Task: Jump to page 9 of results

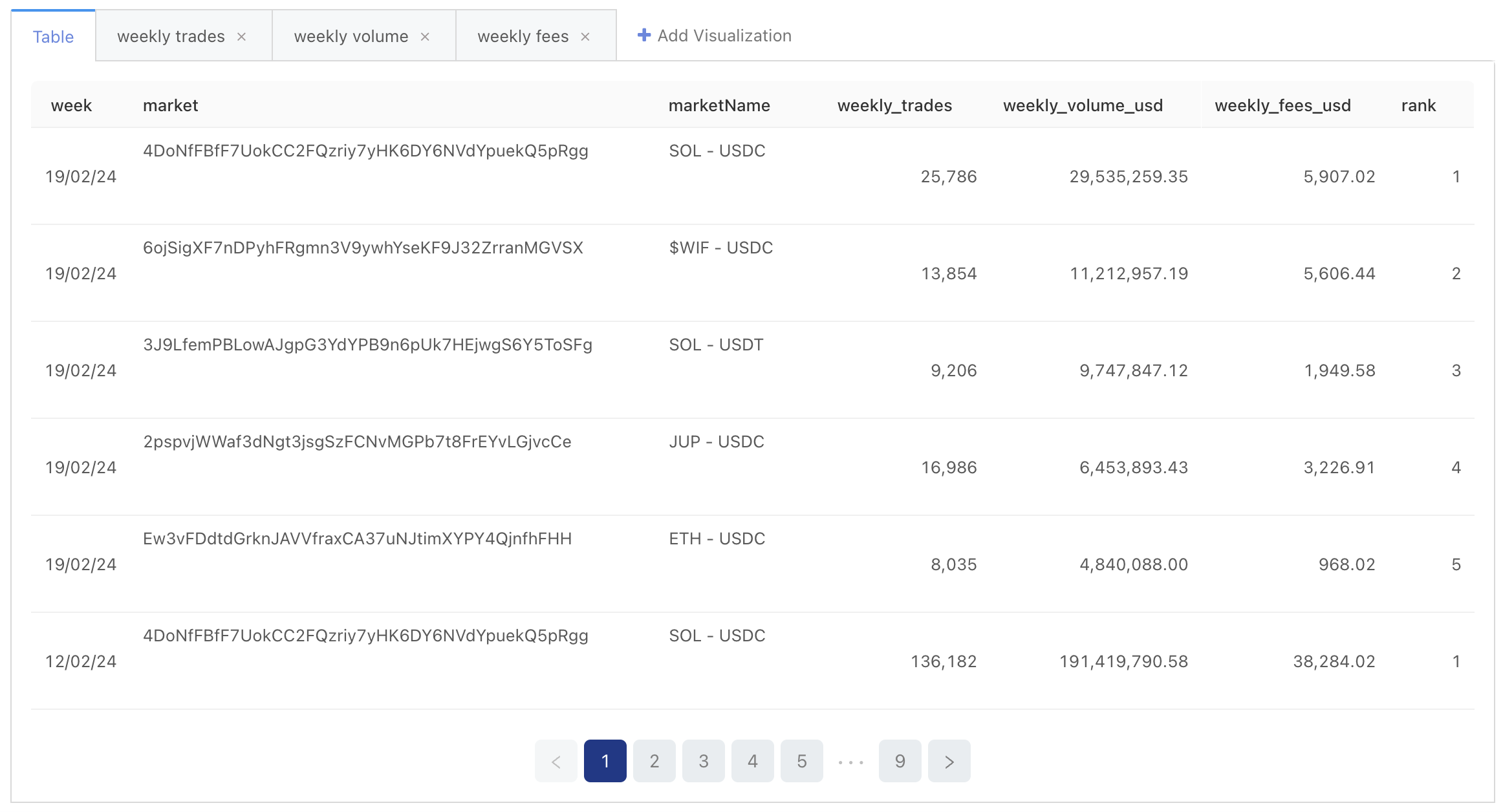Action: click(x=900, y=761)
